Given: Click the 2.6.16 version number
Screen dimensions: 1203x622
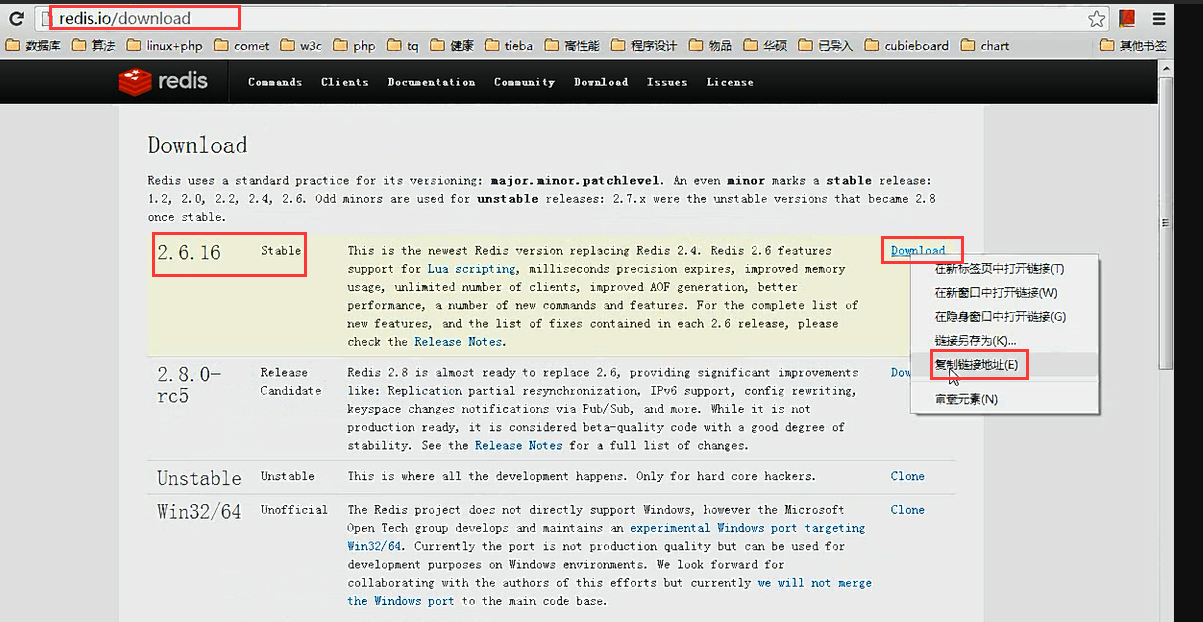Looking at the screenshot, I should point(189,254).
